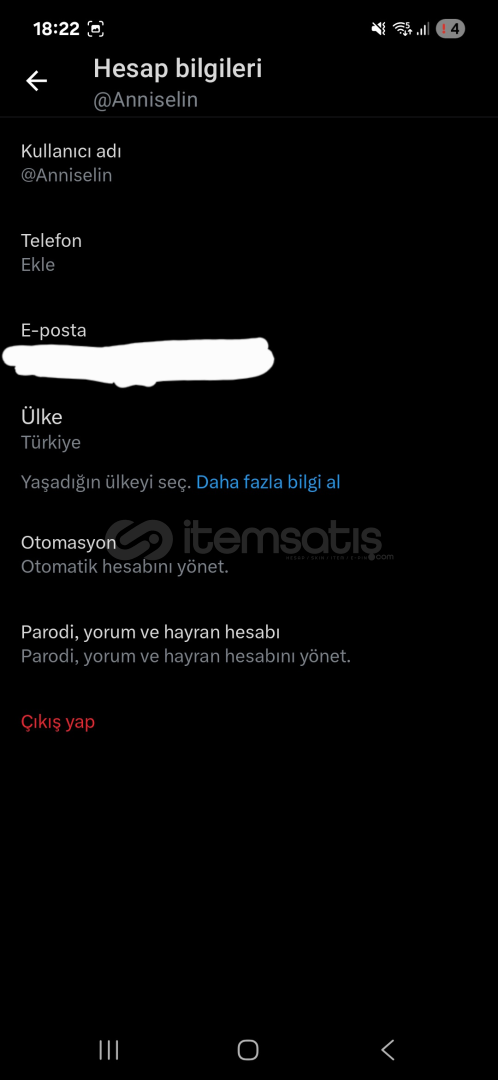Tap the Android navigation back chevron
498x1080 pixels.
[388, 1050]
